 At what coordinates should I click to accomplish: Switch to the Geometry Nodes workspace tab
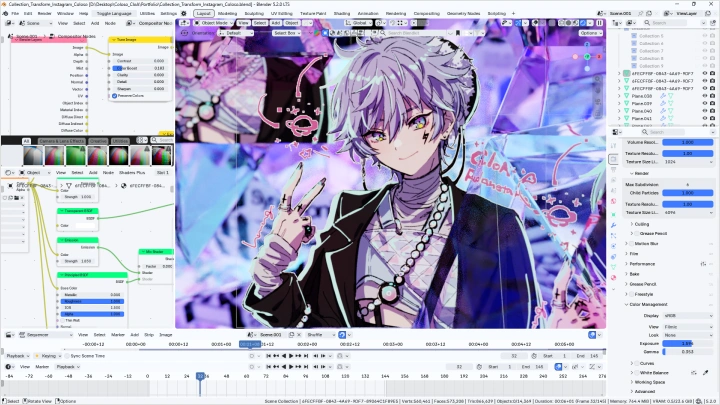pos(463,13)
